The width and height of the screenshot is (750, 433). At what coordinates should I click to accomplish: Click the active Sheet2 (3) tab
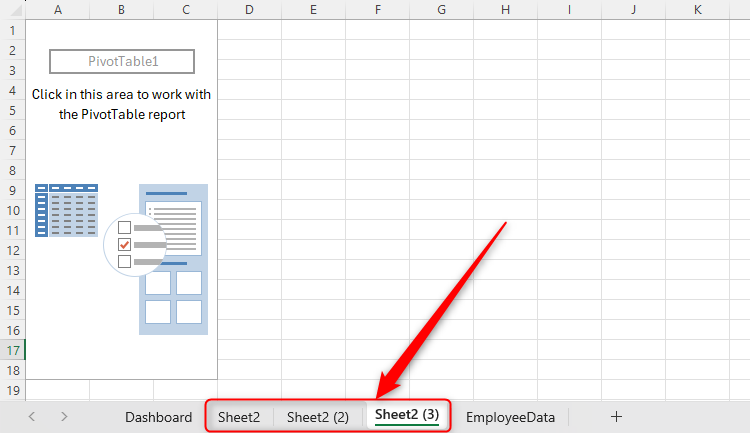[x=406, y=415]
